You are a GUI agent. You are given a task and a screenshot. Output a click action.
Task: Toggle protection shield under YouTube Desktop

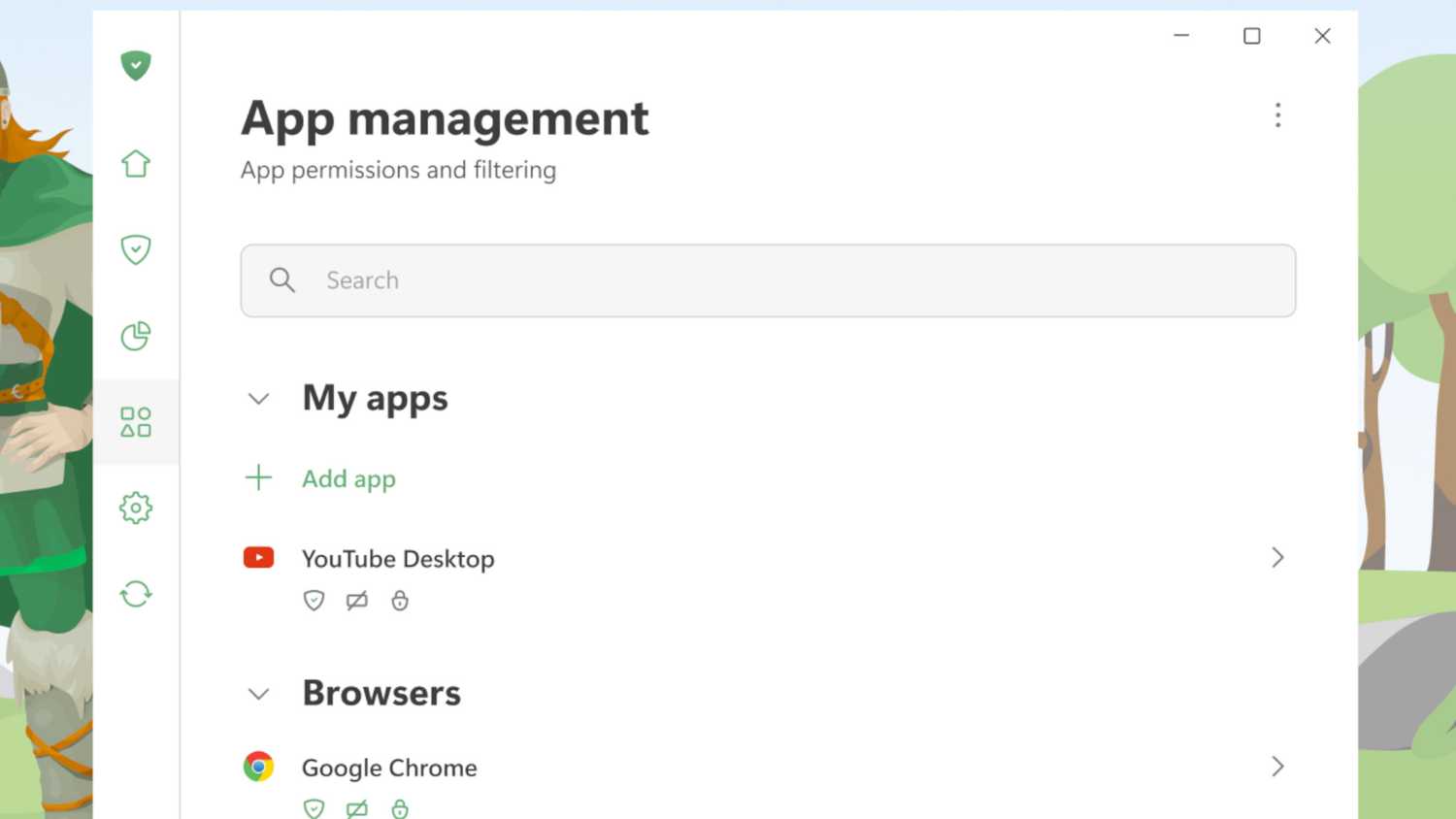314,600
